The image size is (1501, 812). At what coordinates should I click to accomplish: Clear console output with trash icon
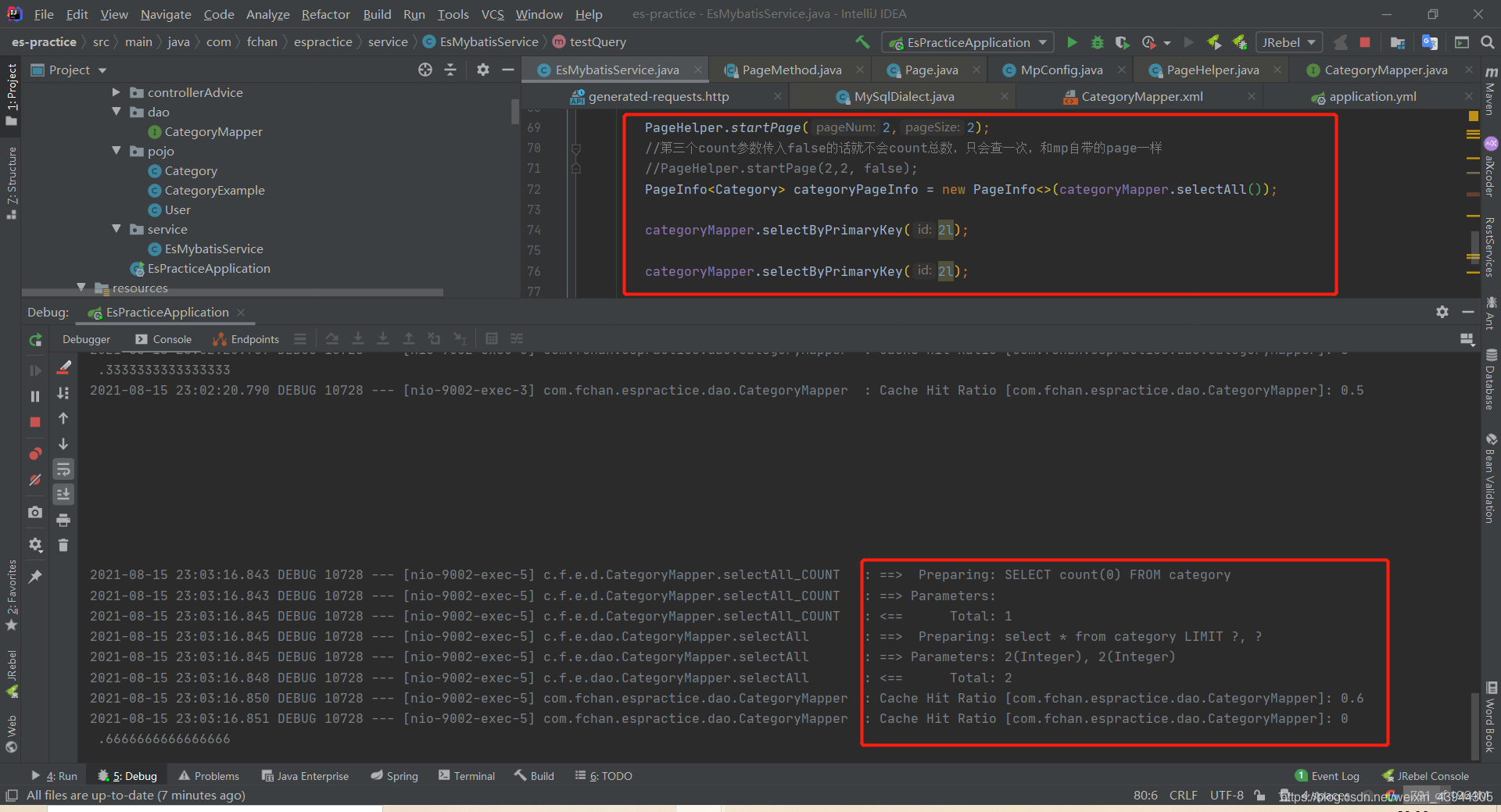pyautogui.click(x=63, y=545)
